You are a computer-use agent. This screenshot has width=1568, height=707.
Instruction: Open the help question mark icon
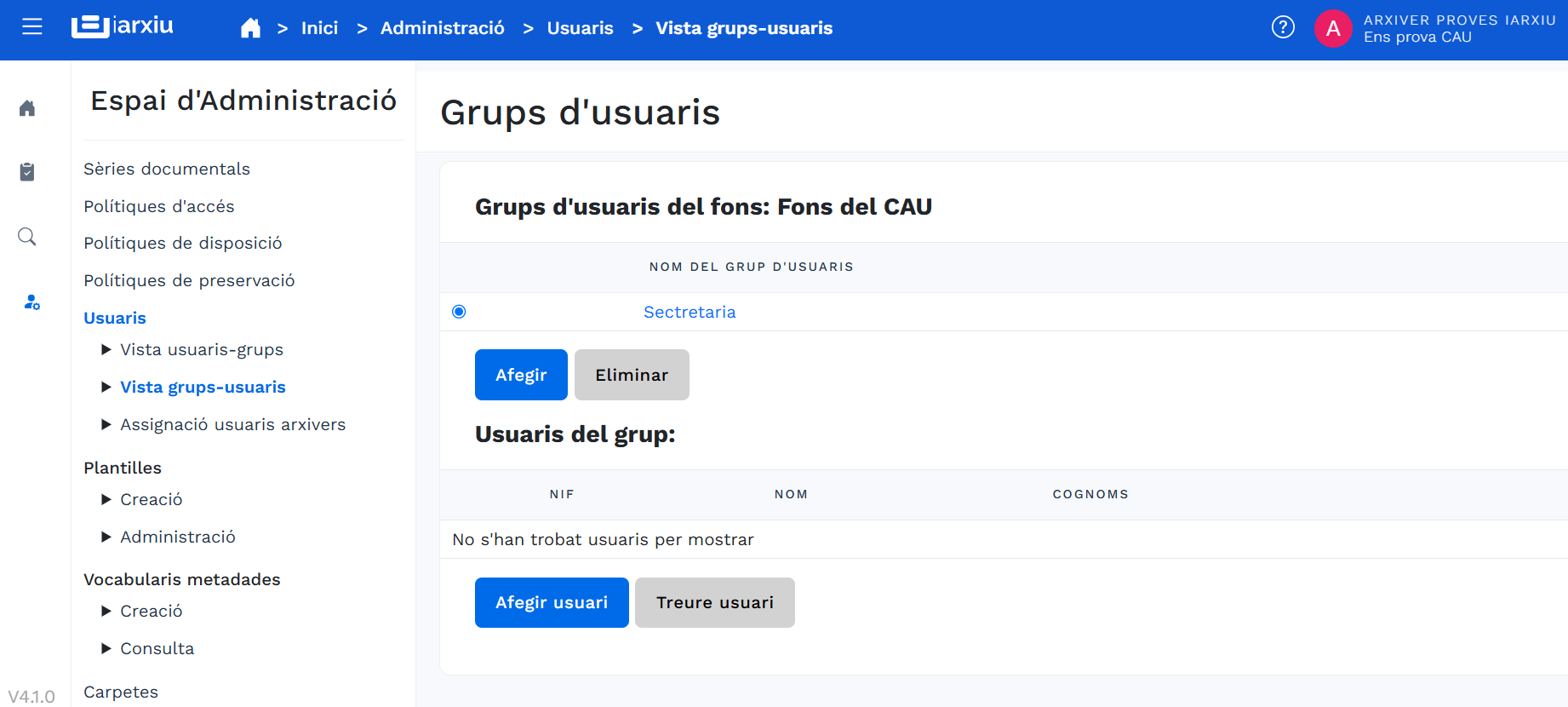pyautogui.click(x=1283, y=27)
